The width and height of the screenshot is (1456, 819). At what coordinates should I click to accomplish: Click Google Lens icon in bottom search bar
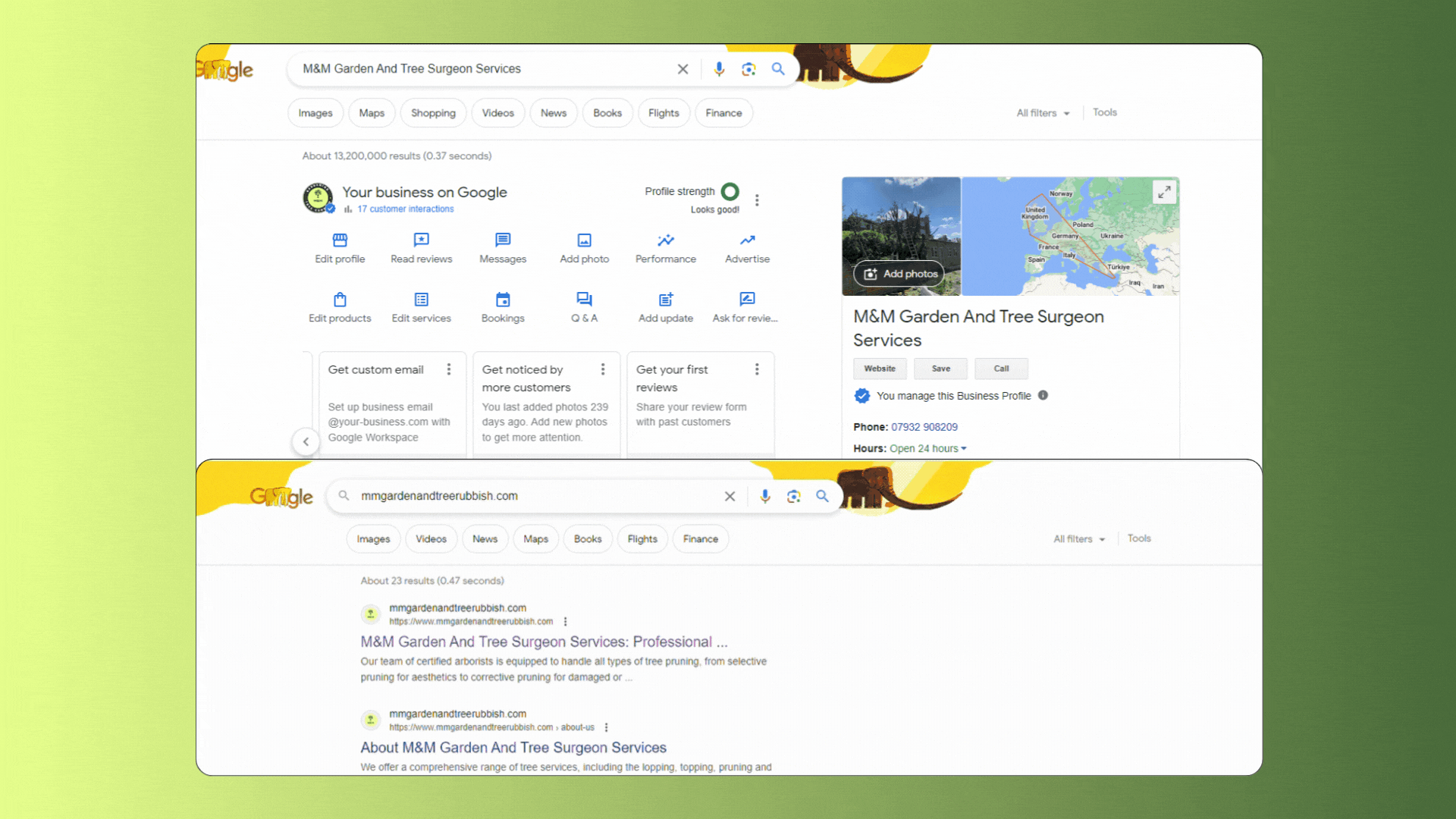point(793,496)
